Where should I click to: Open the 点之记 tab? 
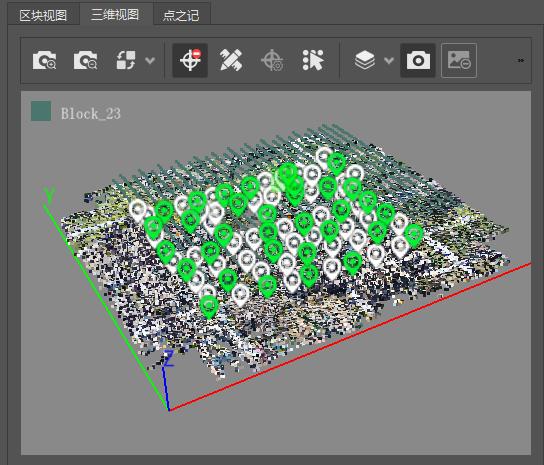(181, 15)
